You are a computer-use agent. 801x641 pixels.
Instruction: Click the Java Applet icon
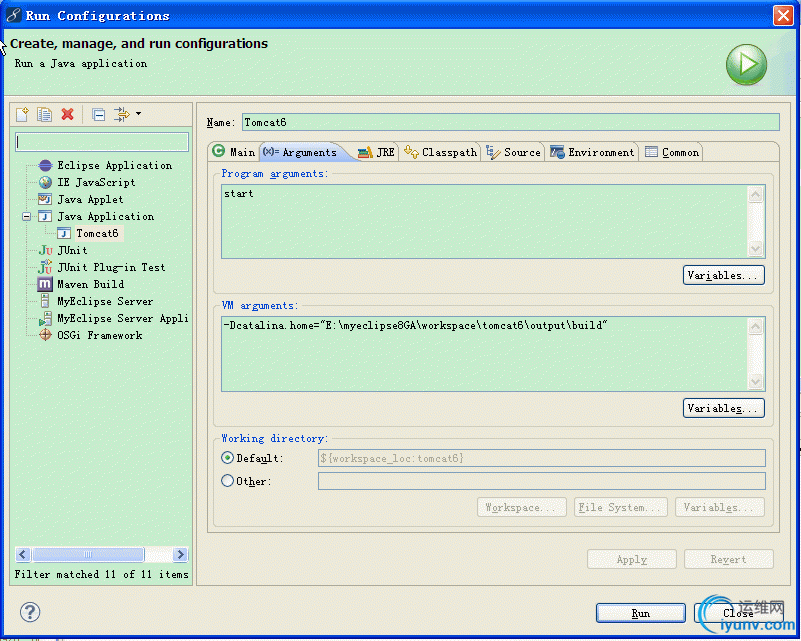click(x=45, y=199)
